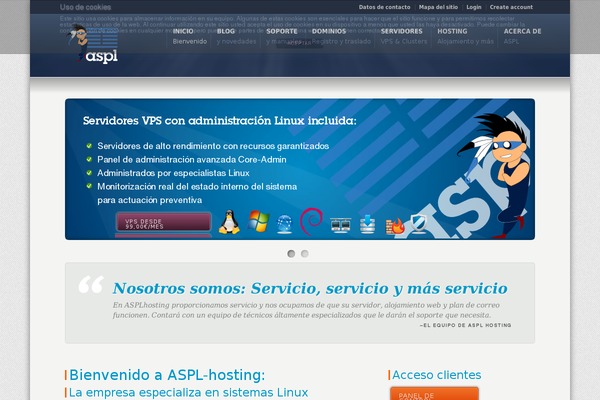Click 'Nosotros somos: Servicio' quote heading
600x400 pixels.
(x=310, y=288)
